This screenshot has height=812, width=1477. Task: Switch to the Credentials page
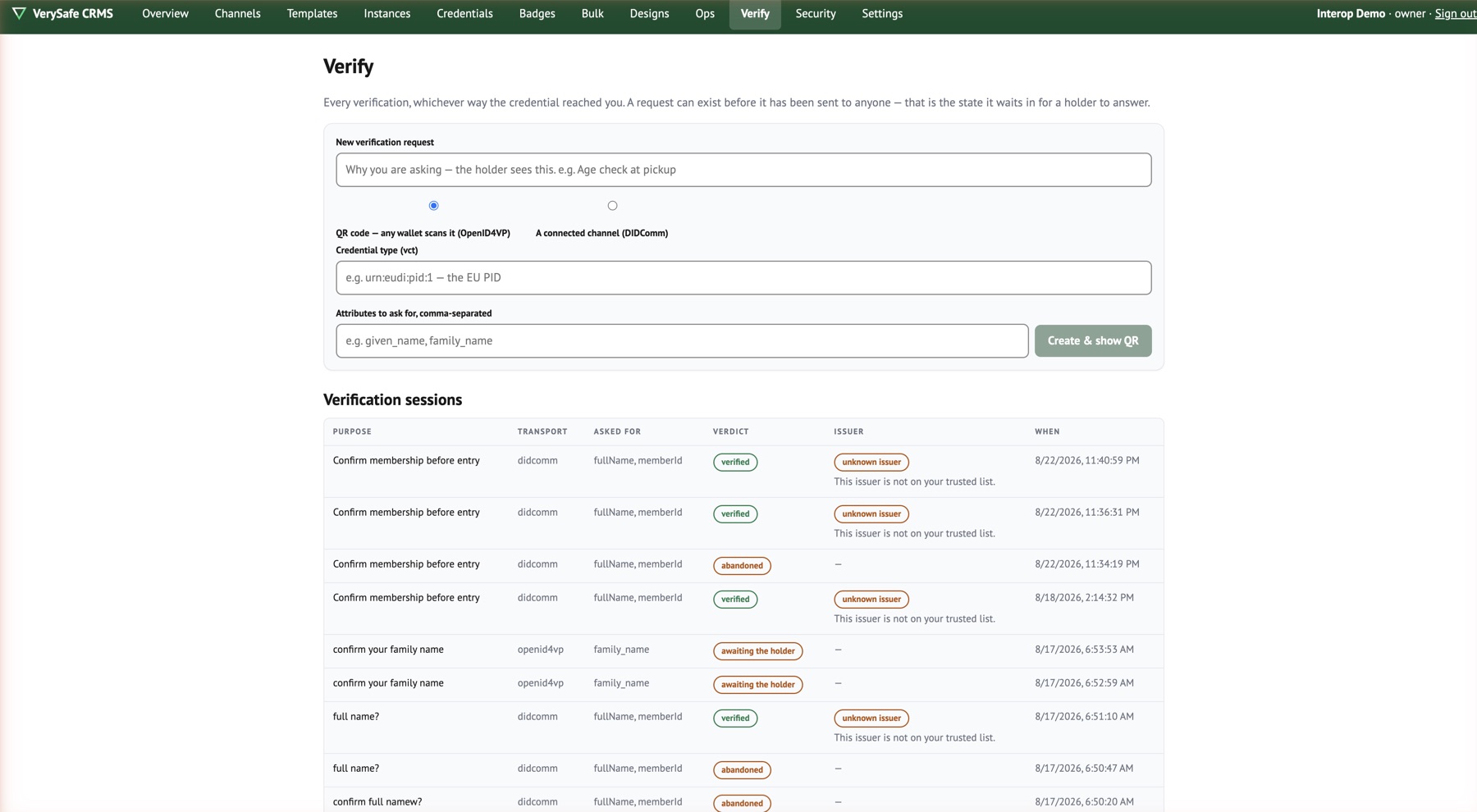click(x=464, y=13)
